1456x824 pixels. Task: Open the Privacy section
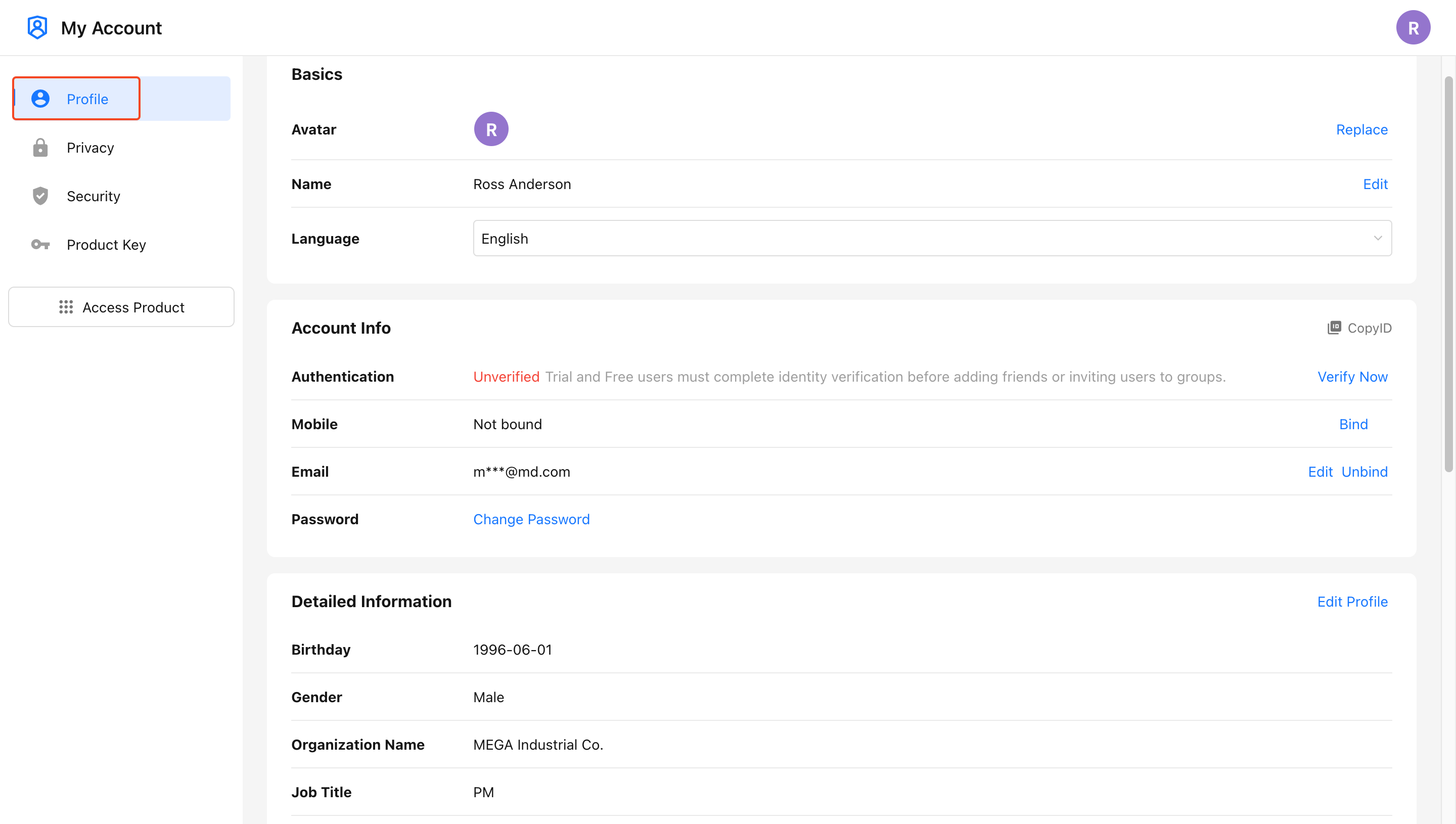[x=121, y=147]
